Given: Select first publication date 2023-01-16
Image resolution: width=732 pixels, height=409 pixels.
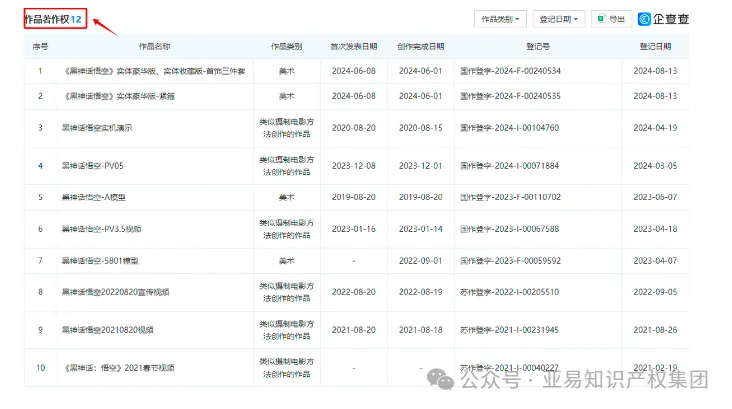Looking at the screenshot, I should (x=353, y=229).
